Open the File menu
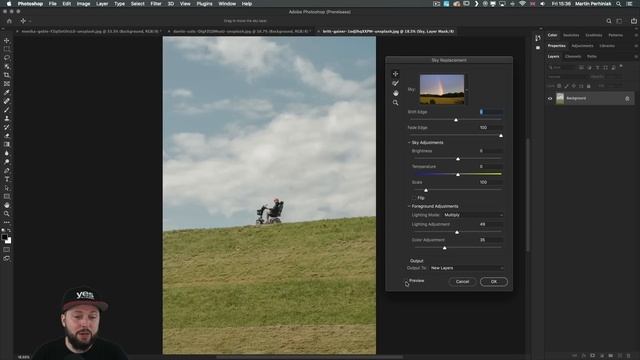Screen dimensions: 640x360 tap(53, 4)
